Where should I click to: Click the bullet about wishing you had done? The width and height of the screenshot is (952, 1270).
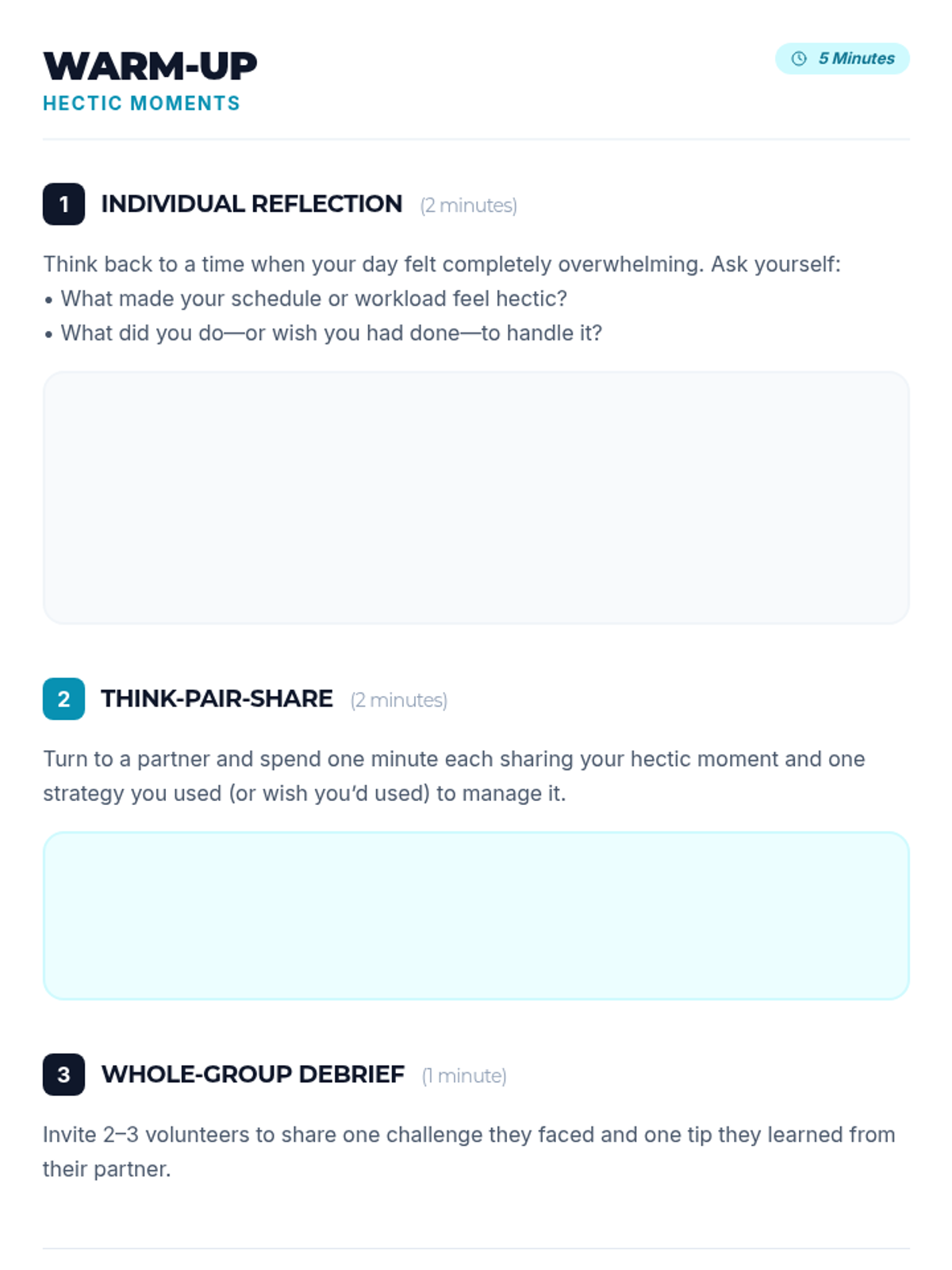pyautogui.click(x=323, y=333)
